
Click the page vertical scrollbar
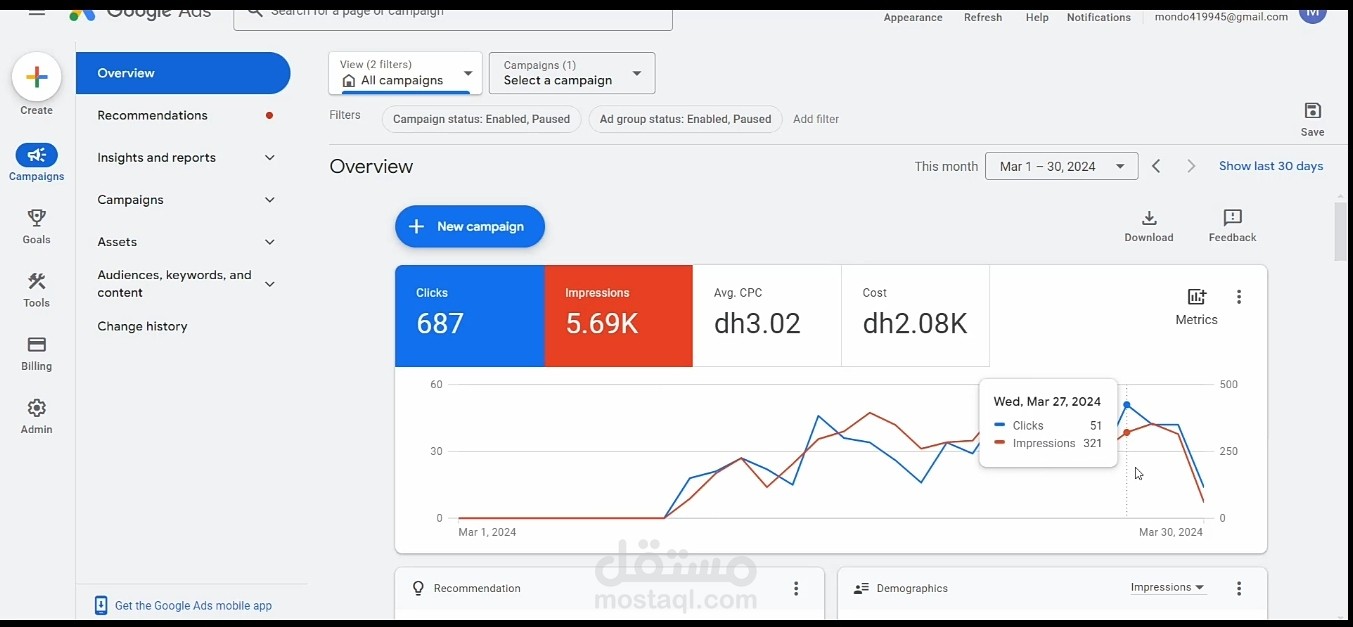pos(1340,231)
